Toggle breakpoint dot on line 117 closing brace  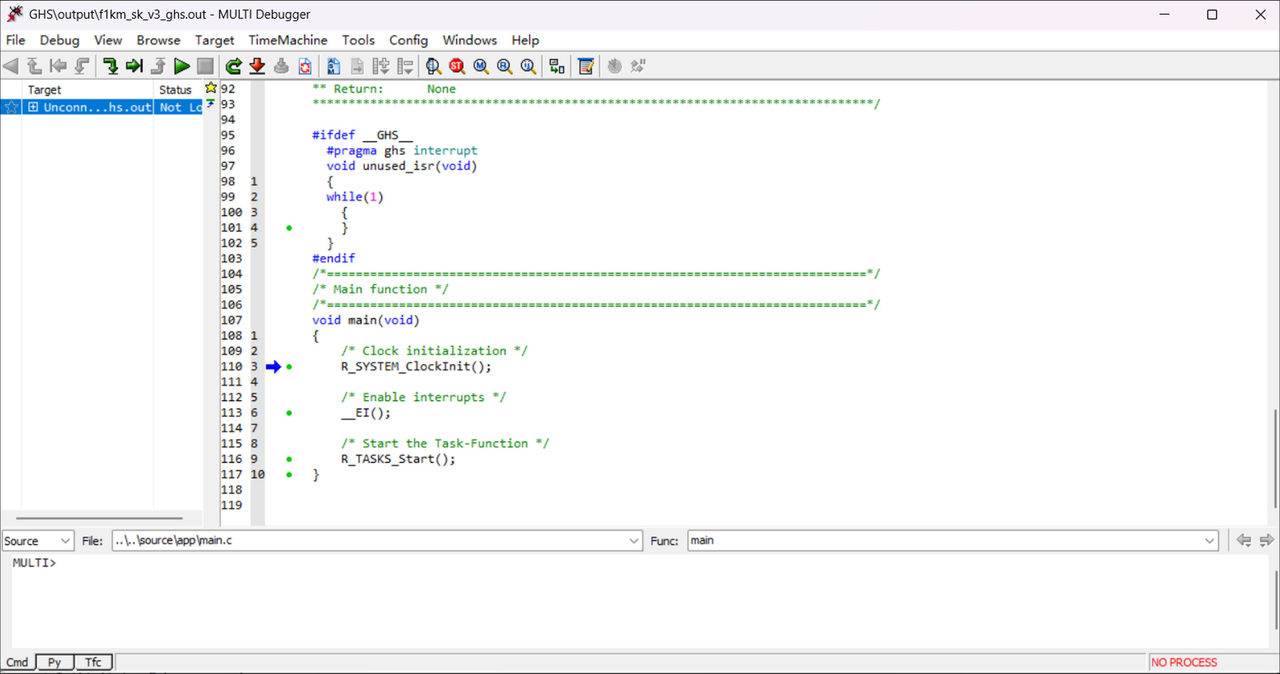tap(289, 475)
